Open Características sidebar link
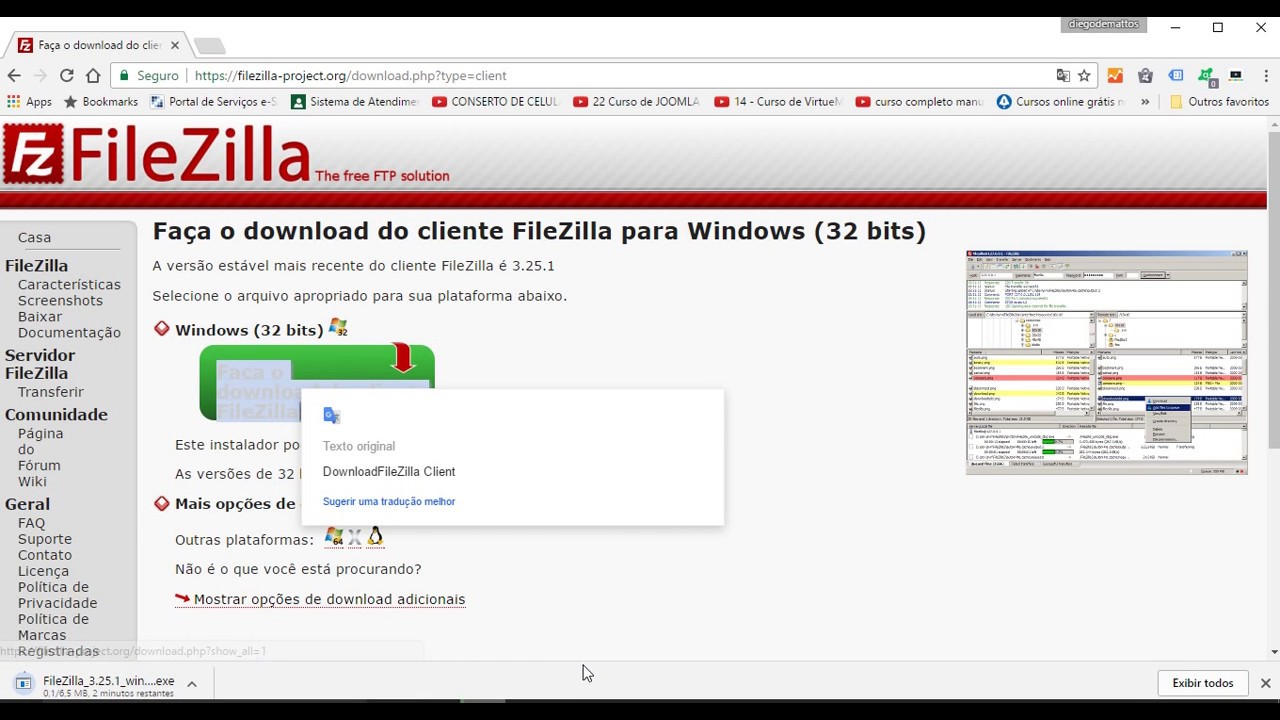Image resolution: width=1280 pixels, height=720 pixels. point(69,284)
